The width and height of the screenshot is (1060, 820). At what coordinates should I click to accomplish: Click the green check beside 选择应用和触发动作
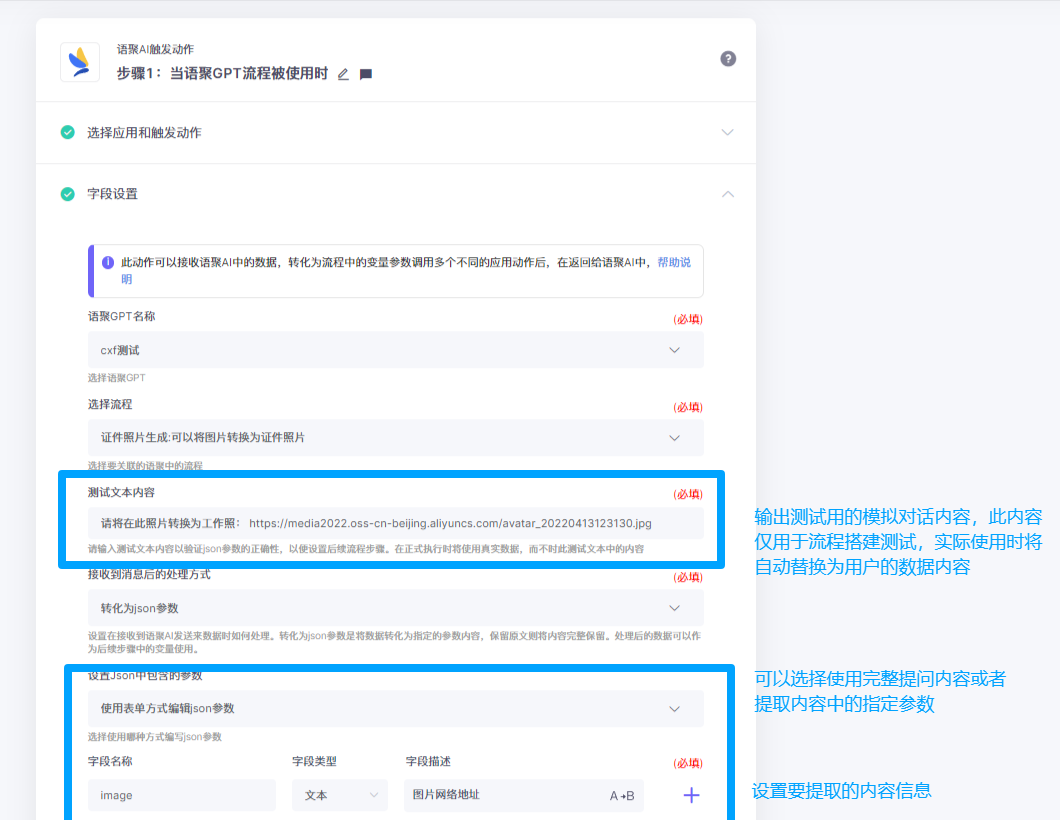click(x=68, y=132)
